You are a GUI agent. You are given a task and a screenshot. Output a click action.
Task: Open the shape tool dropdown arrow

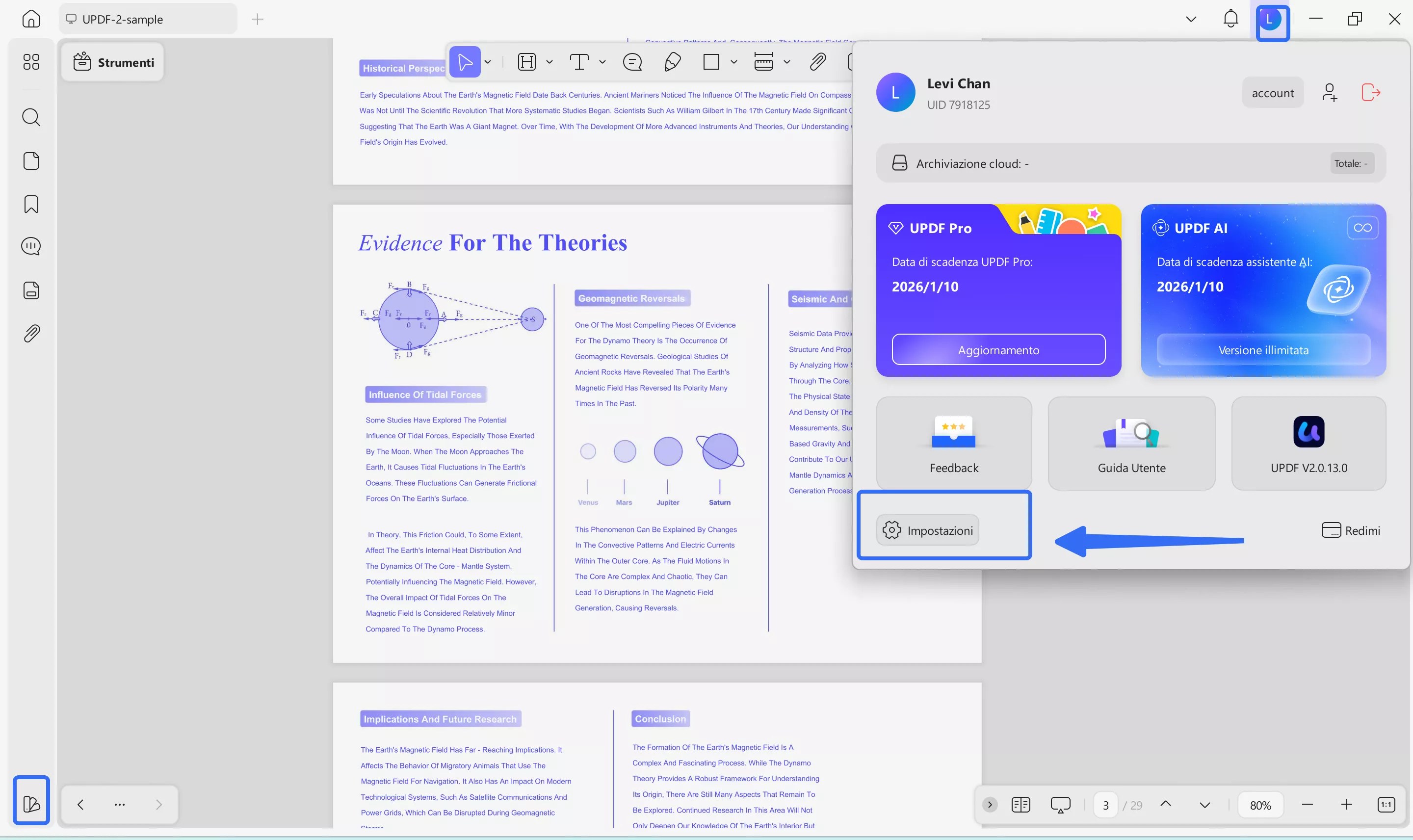coord(733,62)
